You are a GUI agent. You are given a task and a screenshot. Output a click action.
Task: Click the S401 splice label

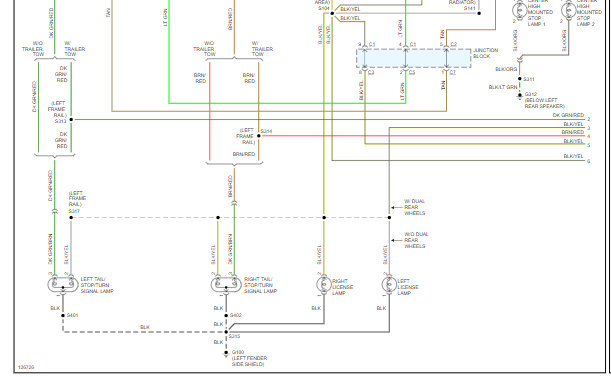(72, 315)
